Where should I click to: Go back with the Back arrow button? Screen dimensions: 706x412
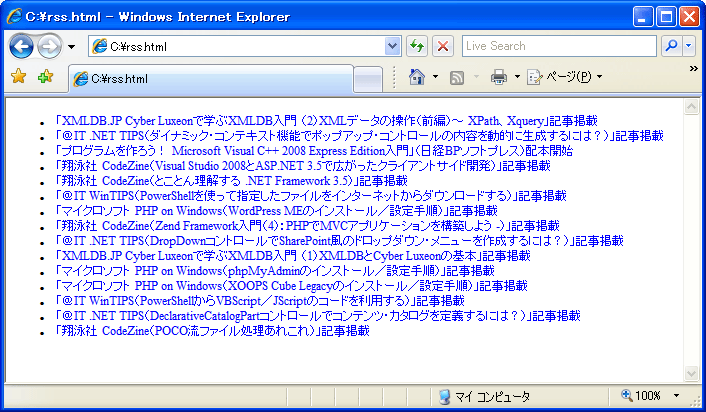21,46
